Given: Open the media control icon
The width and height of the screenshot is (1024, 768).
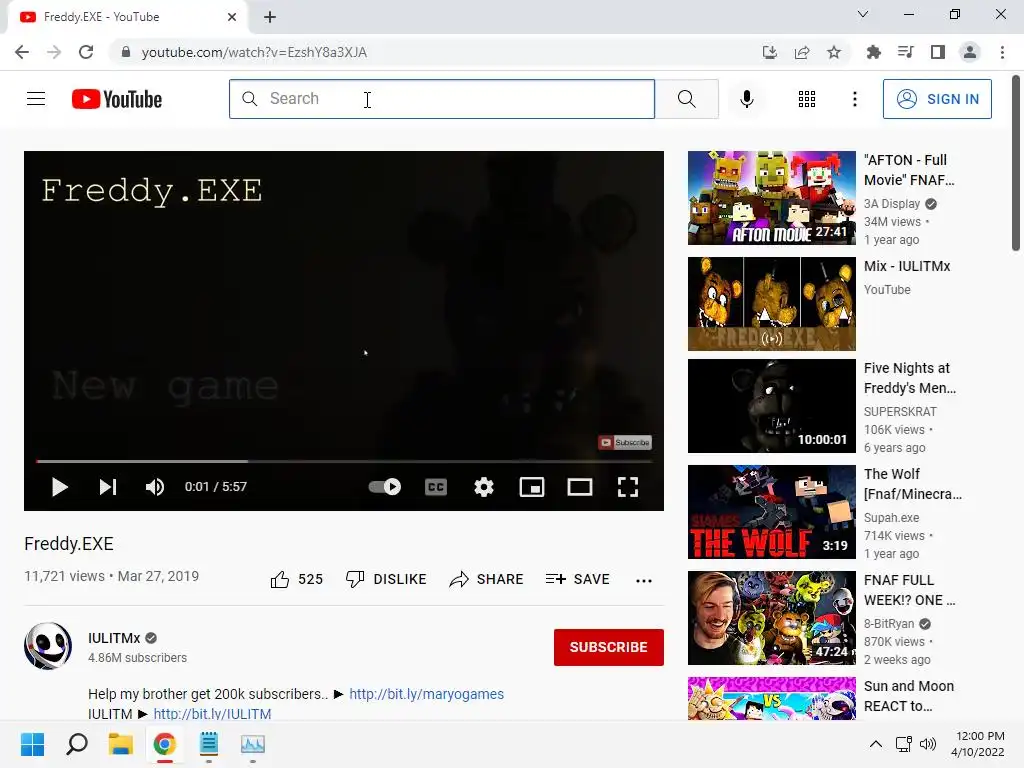Looking at the screenshot, I should [905, 52].
